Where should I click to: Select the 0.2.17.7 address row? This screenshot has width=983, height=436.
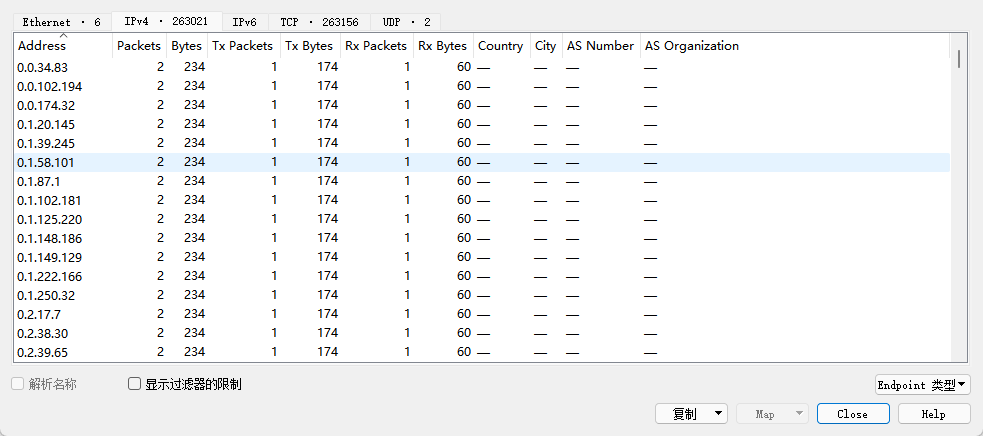pyautogui.click(x=481, y=314)
